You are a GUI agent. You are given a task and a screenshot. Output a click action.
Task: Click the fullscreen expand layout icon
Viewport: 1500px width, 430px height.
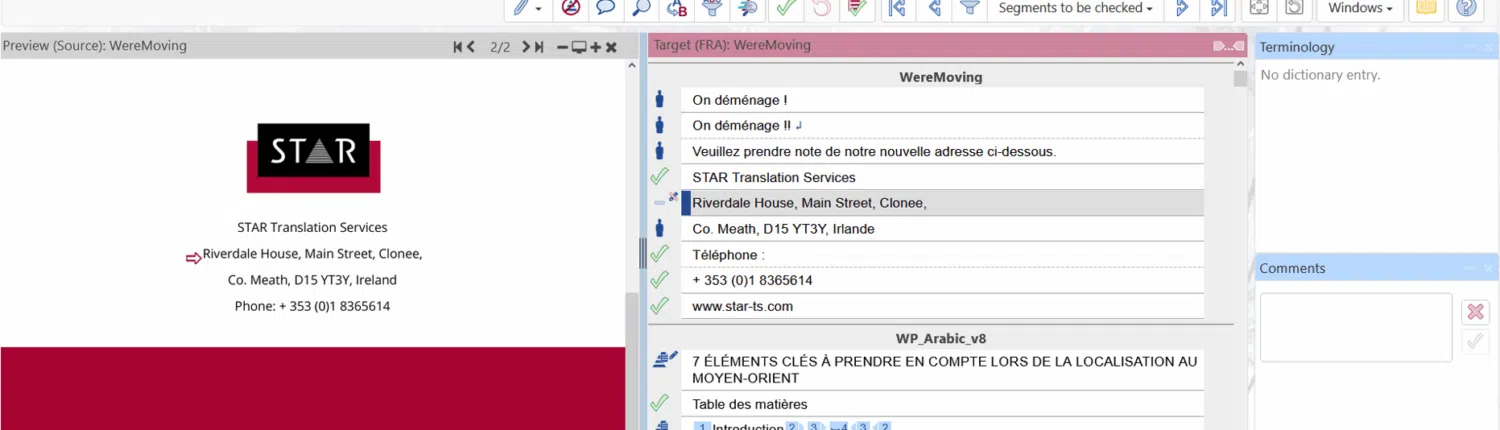pyautogui.click(x=1259, y=8)
